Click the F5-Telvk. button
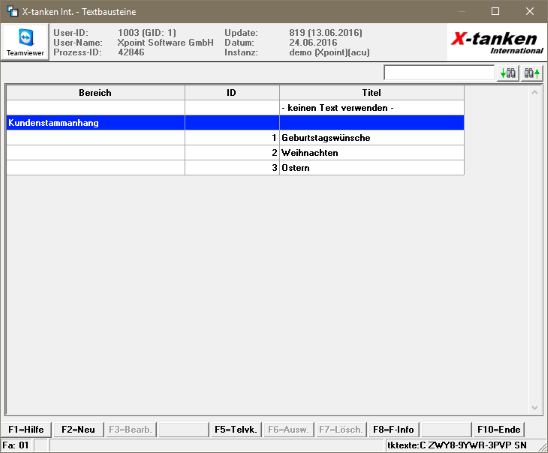 coord(236,430)
